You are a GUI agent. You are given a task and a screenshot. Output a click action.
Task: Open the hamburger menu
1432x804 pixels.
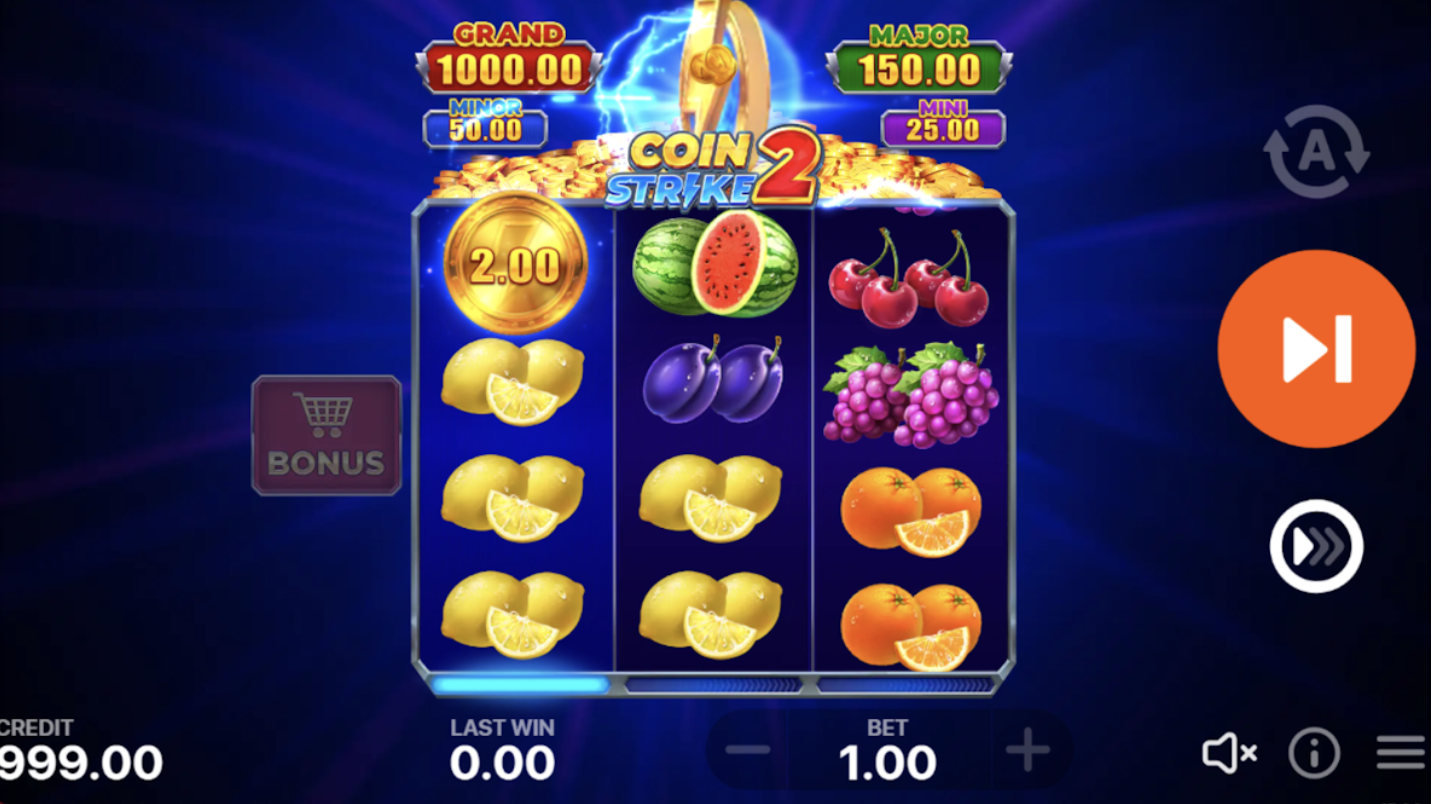(1400, 753)
